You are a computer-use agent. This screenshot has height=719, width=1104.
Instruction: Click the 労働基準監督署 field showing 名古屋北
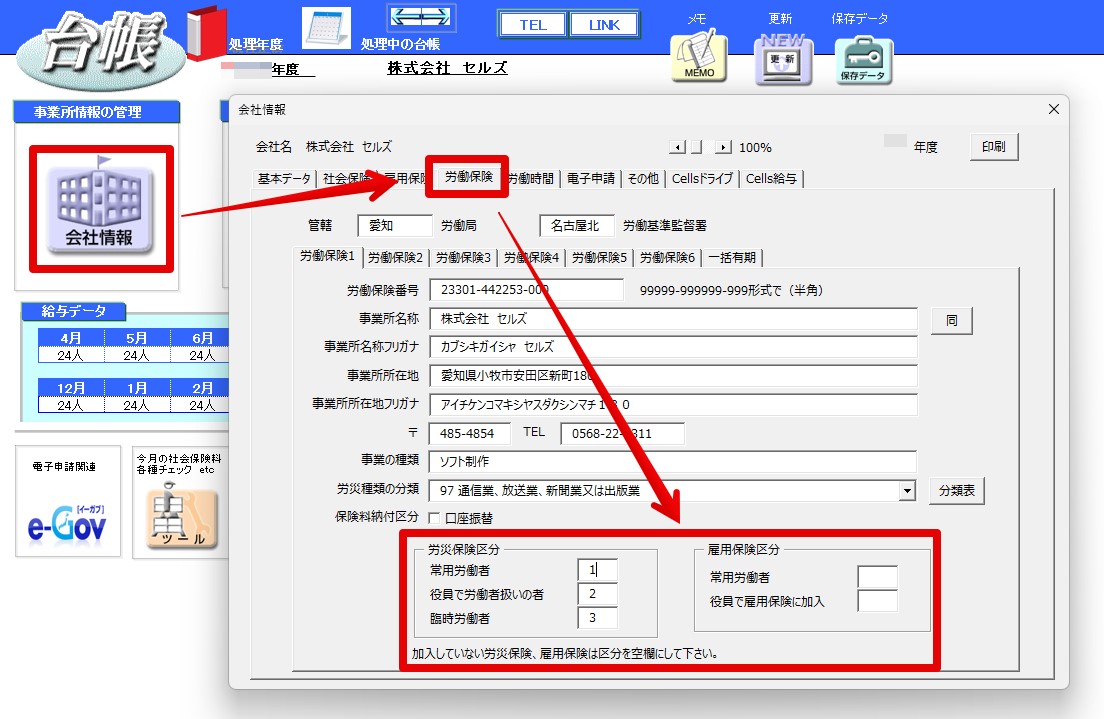point(577,225)
